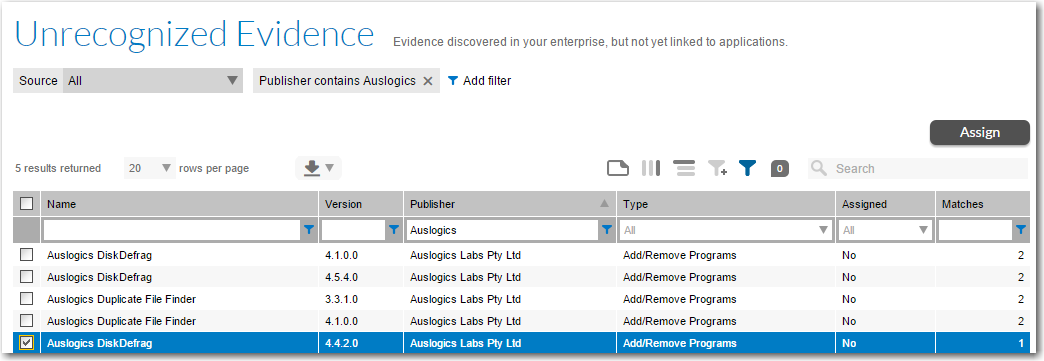Click the magnifier icon in the search box
This screenshot has height=361, width=1044.
[x=819, y=169]
